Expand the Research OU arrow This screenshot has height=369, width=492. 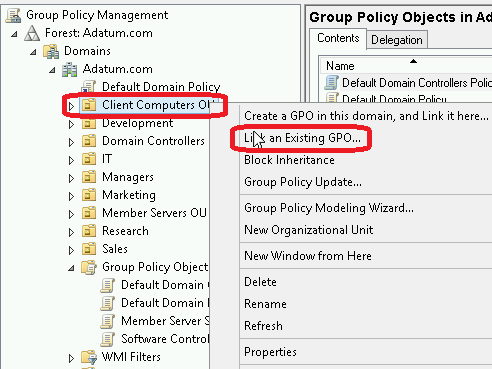pyautogui.click(x=71, y=232)
